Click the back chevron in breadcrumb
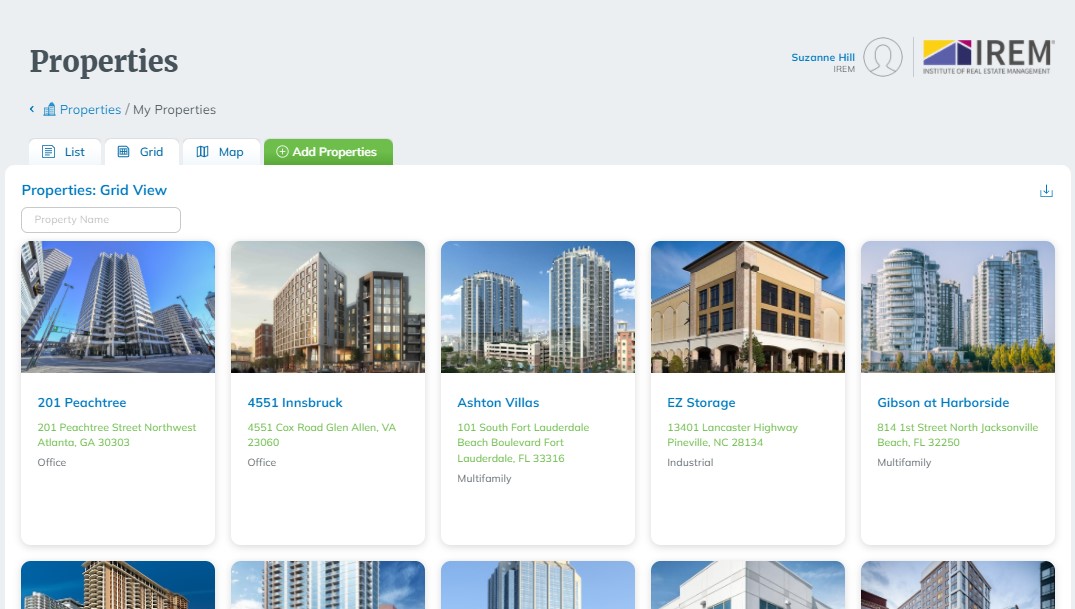The image size is (1075, 609). point(32,109)
